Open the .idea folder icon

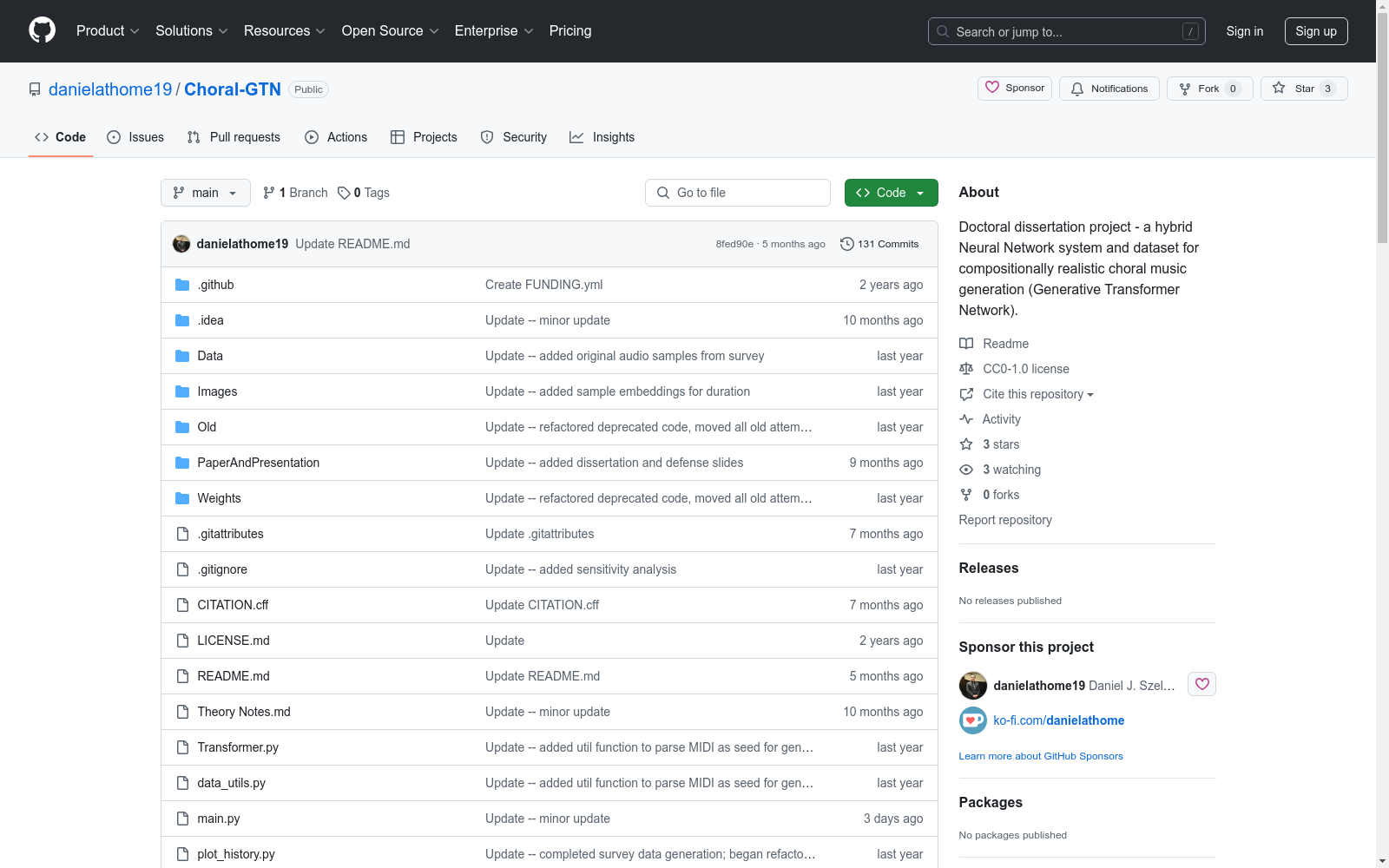coord(182,320)
